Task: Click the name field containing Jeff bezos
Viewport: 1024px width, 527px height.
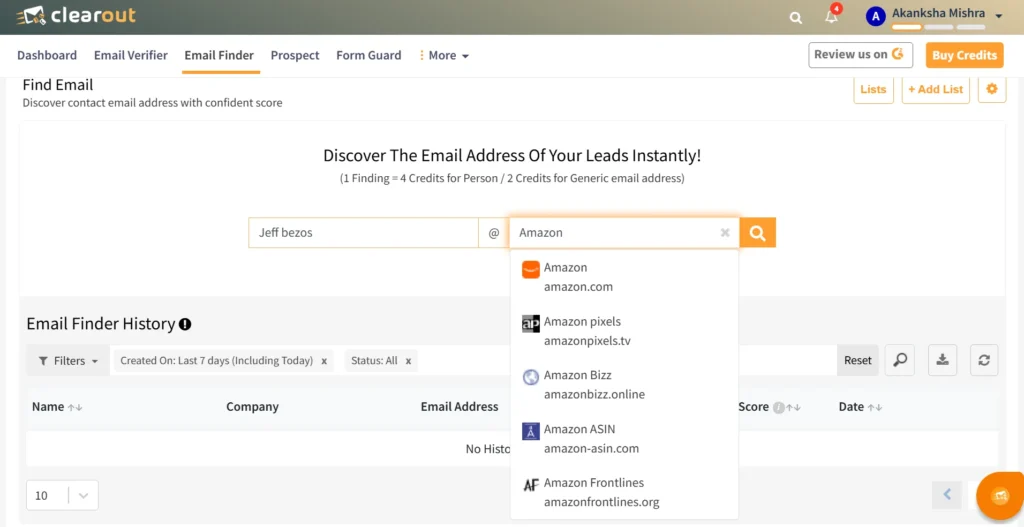Action: [364, 232]
